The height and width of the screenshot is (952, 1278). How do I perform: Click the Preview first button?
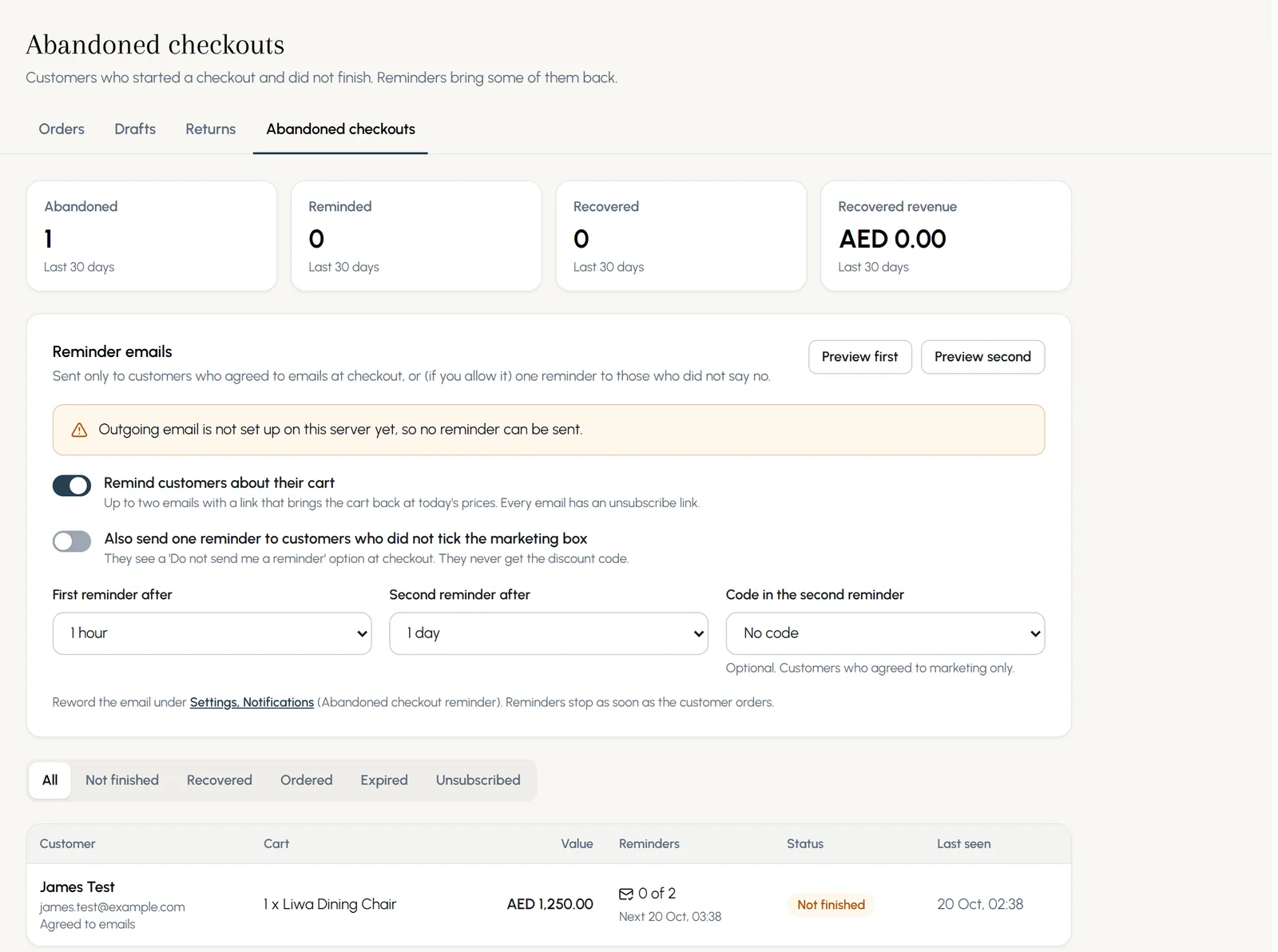coord(860,357)
